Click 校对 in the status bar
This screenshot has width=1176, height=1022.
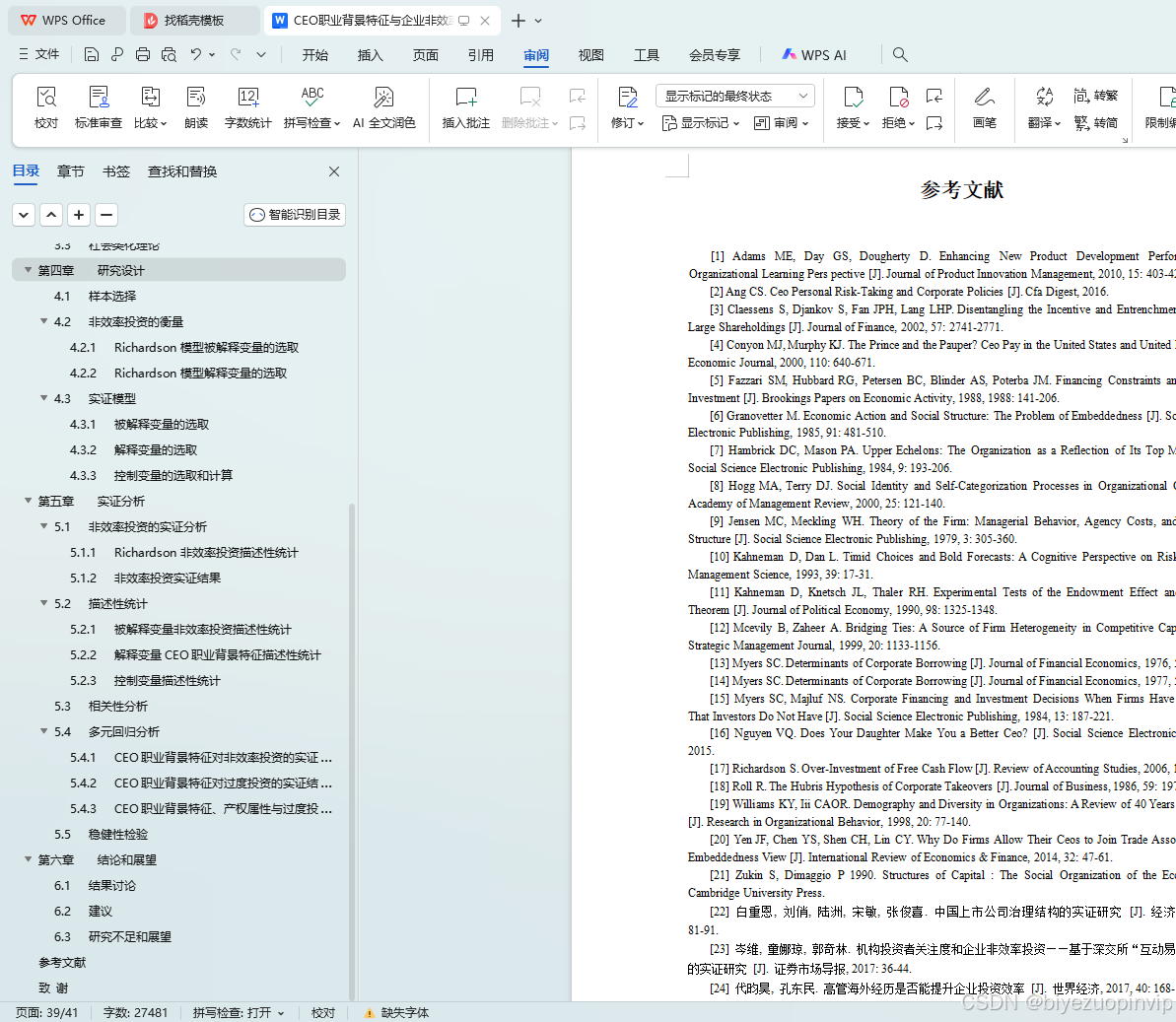point(323,1012)
